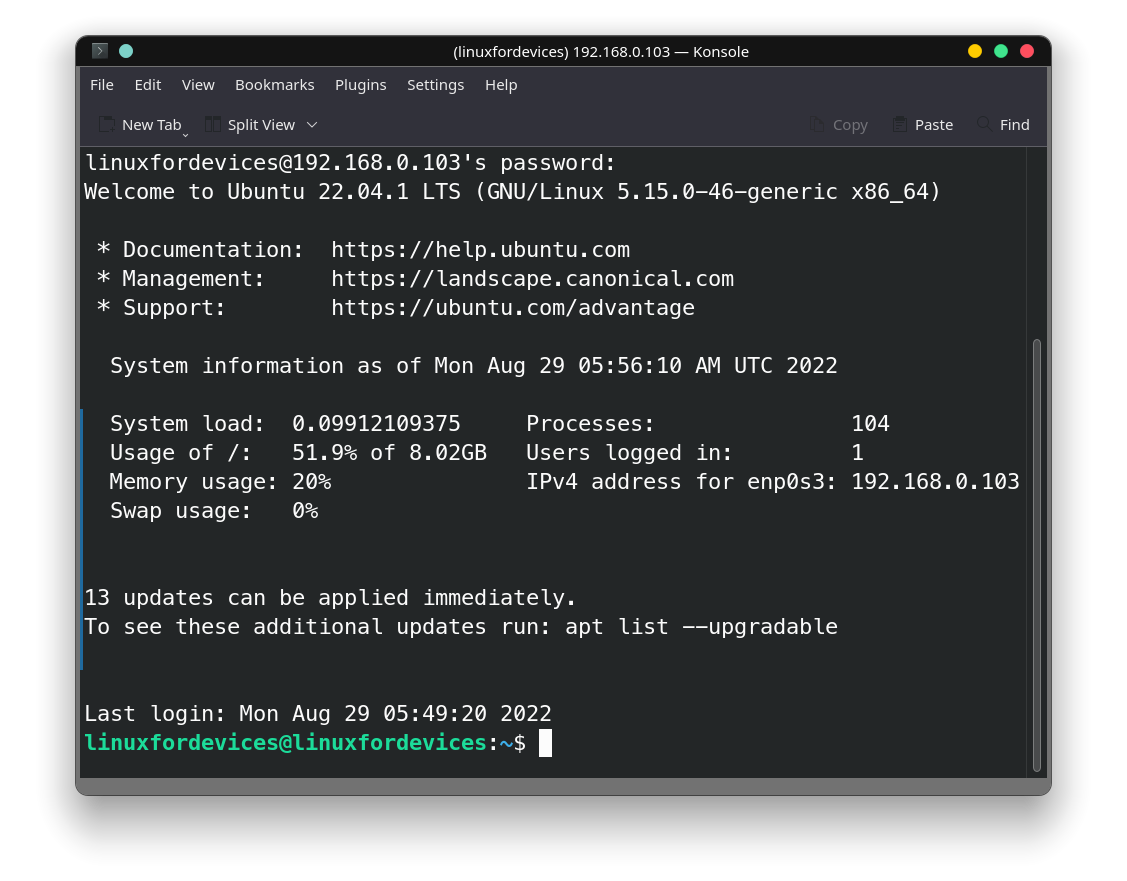The image size is (1127, 881).
Task: Open the Bookmarks menu
Action: point(274,85)
